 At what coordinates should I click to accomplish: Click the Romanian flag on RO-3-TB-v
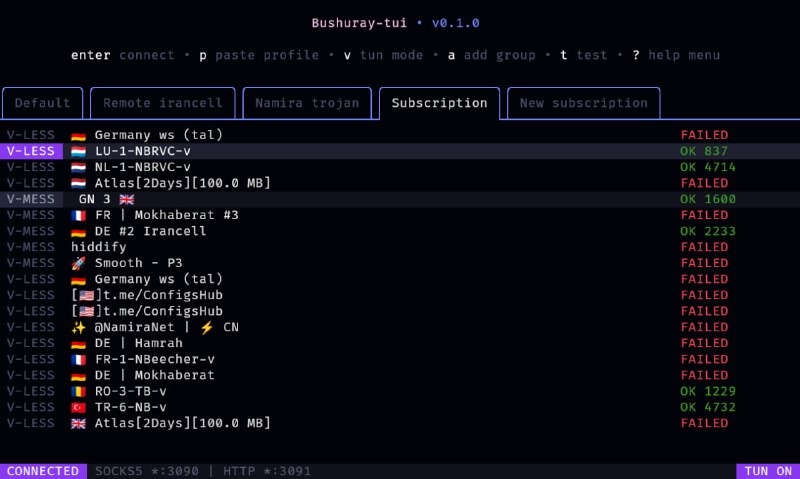[x=78, y=392]
